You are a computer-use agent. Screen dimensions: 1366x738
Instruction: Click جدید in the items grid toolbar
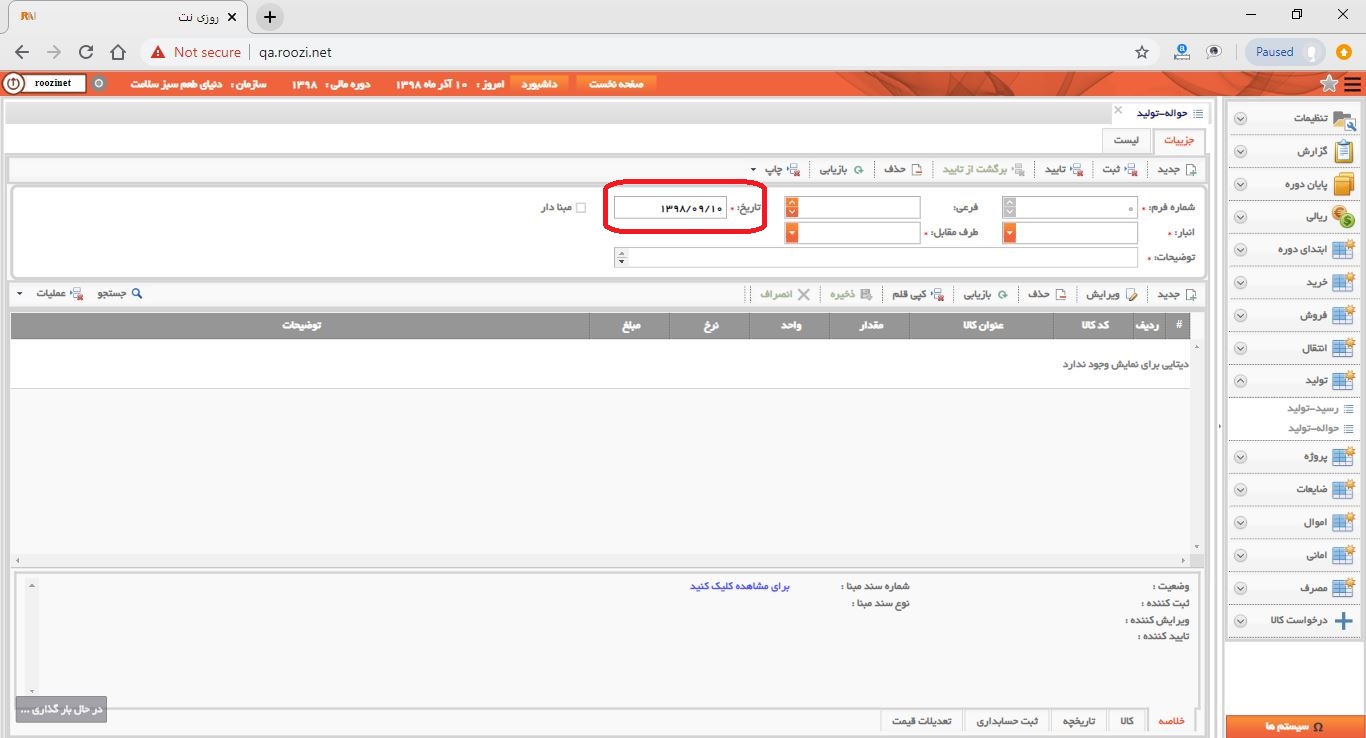tap(1176, 295)
